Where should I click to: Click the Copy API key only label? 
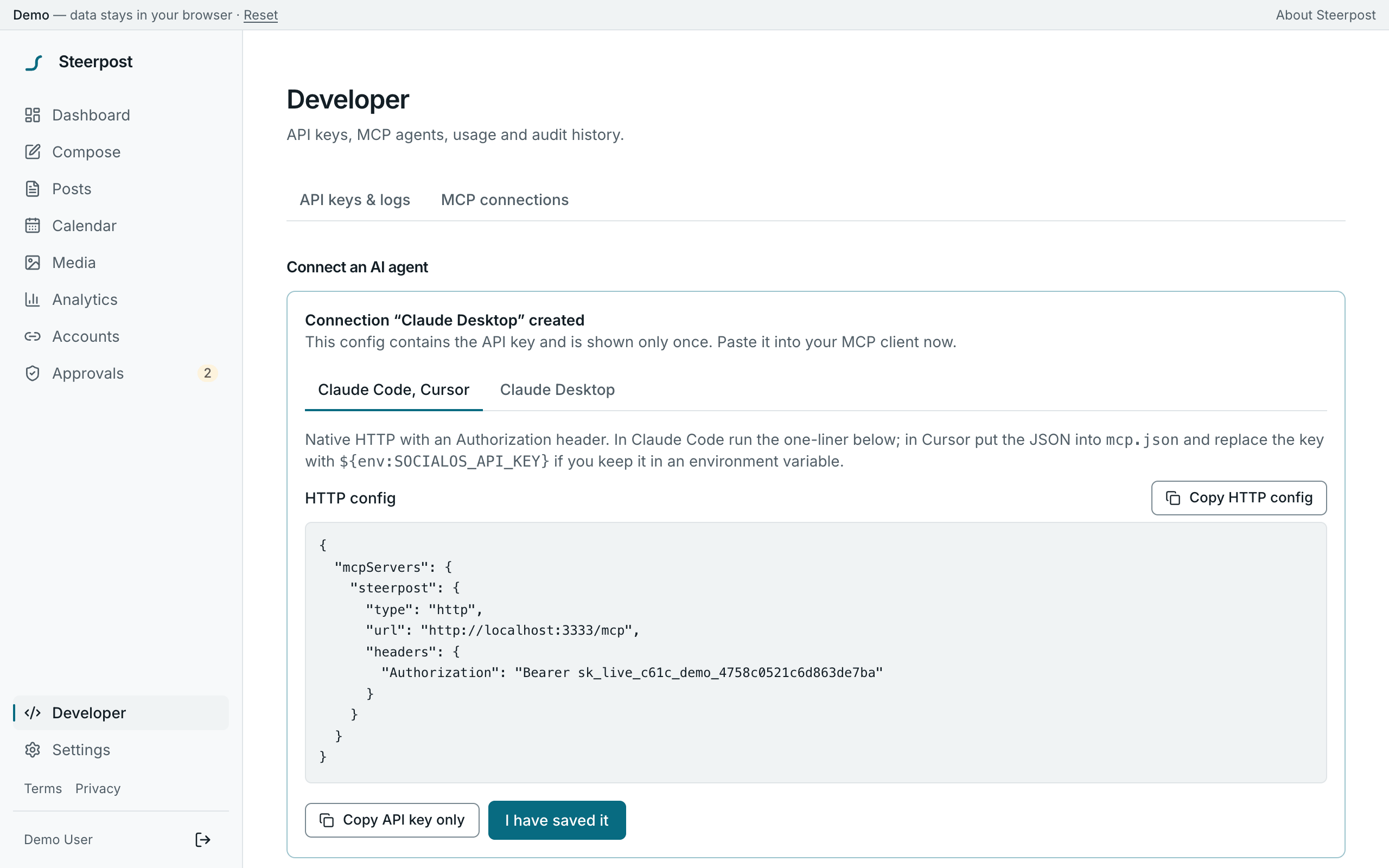404,820
